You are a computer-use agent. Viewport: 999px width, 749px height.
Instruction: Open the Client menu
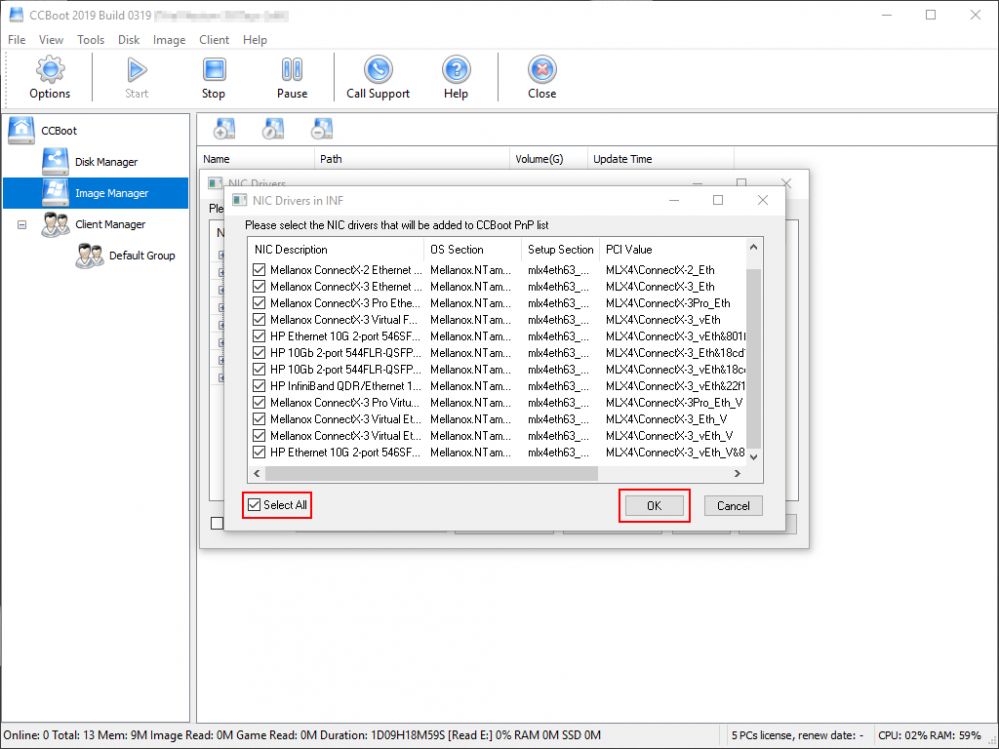tap(214, 39)
